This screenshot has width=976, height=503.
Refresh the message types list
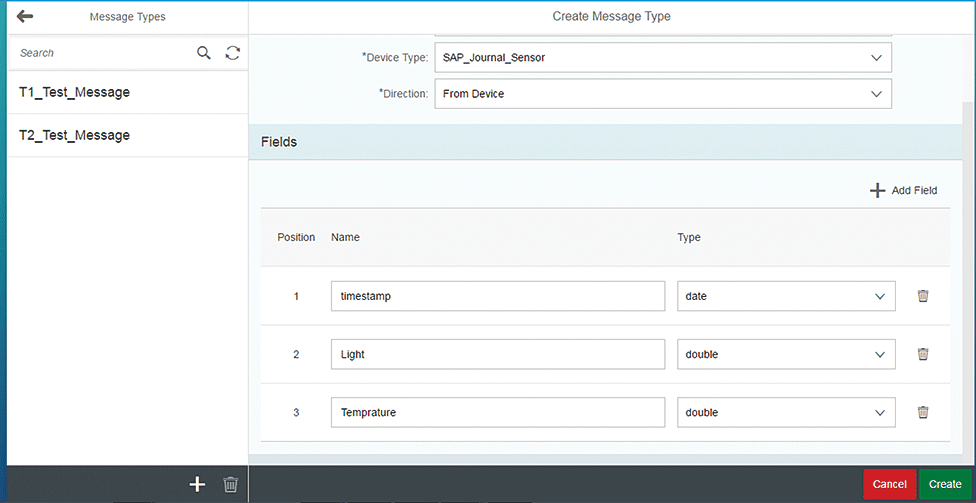point(233,53)
